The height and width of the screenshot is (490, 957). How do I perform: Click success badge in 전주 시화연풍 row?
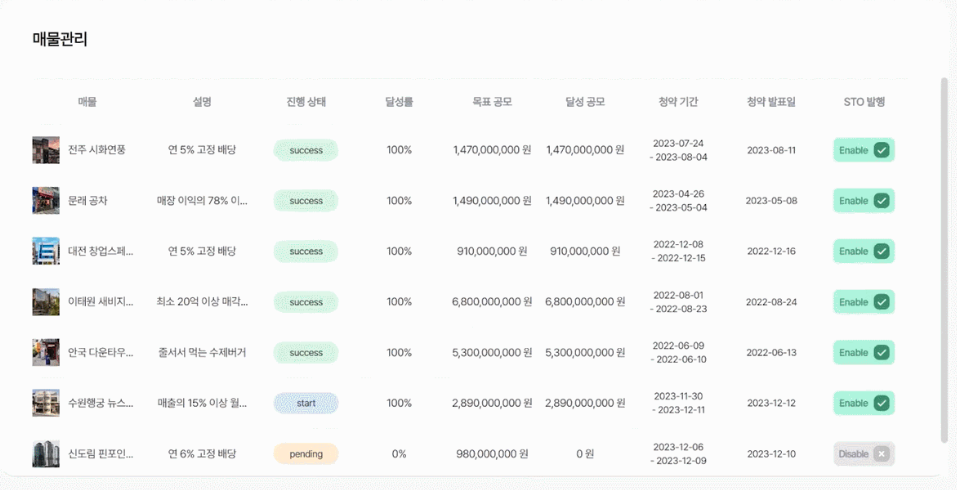[306, 150]
